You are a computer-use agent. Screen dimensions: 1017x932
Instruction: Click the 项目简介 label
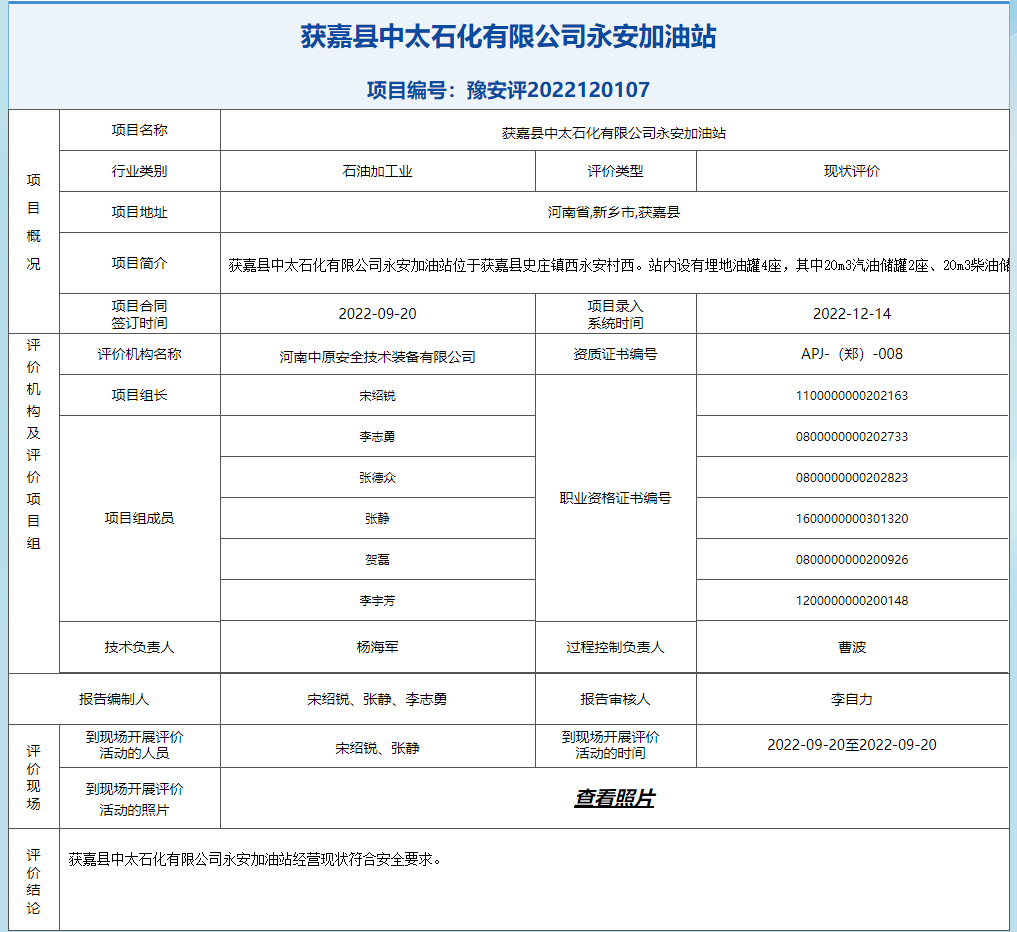coord(139,263)
